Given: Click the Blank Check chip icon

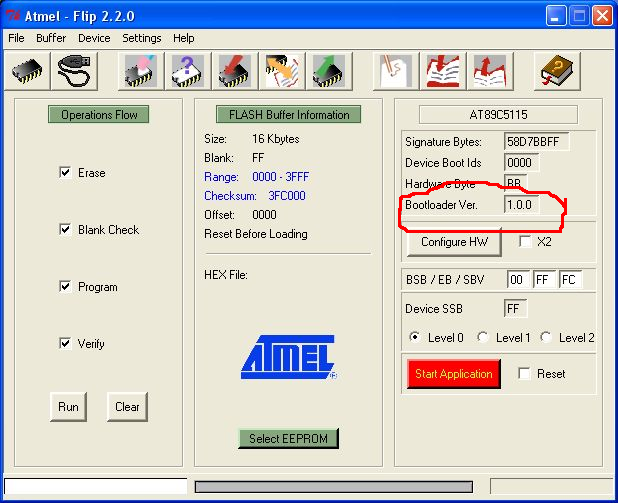Looking at the screenshot, I should pos(188,71).
